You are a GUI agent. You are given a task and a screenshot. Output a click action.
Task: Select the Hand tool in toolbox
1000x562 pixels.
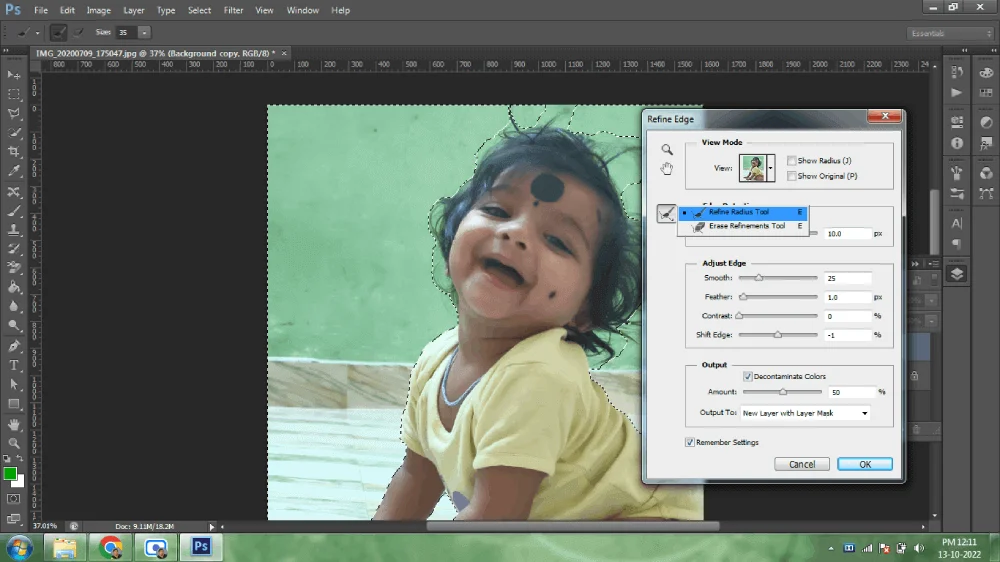point(13,424)
